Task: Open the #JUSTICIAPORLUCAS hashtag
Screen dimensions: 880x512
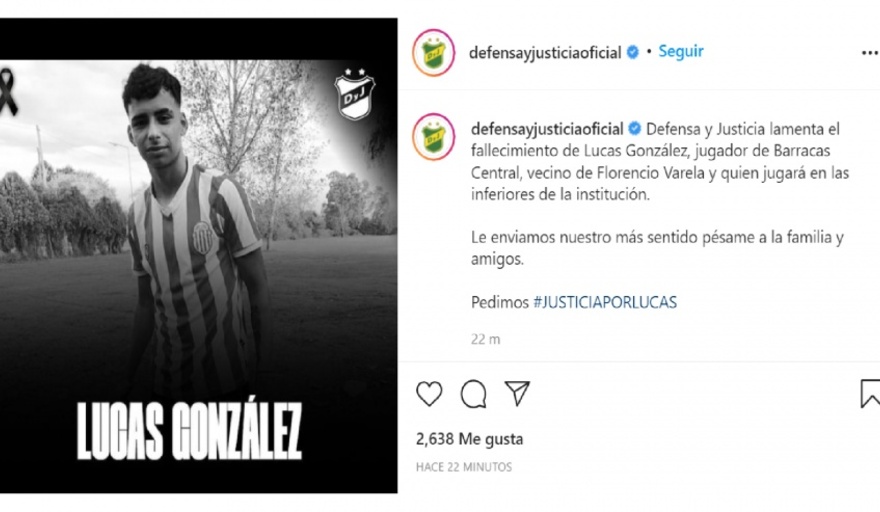Action: click(604, 302)
